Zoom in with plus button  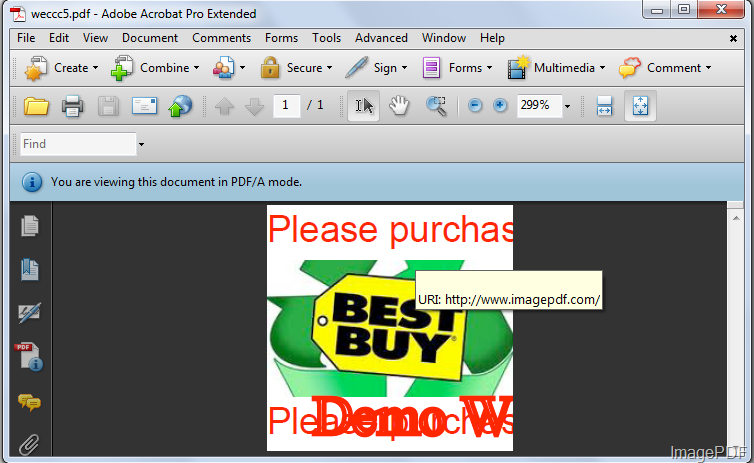500,105
